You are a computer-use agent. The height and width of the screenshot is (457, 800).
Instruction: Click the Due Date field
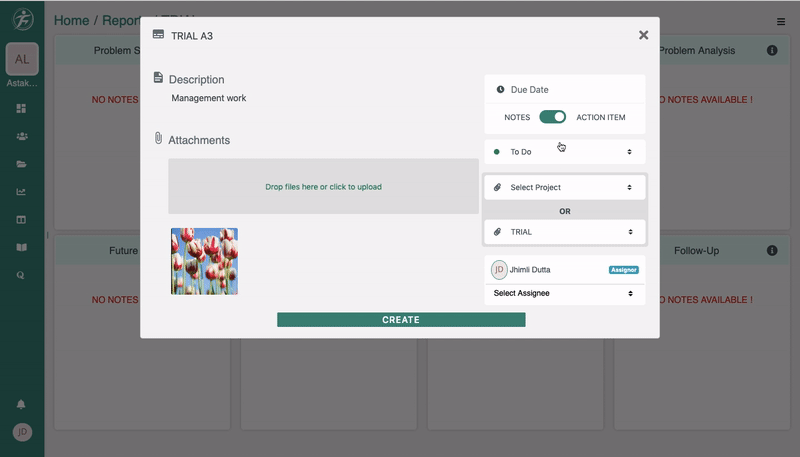(565, 89)
